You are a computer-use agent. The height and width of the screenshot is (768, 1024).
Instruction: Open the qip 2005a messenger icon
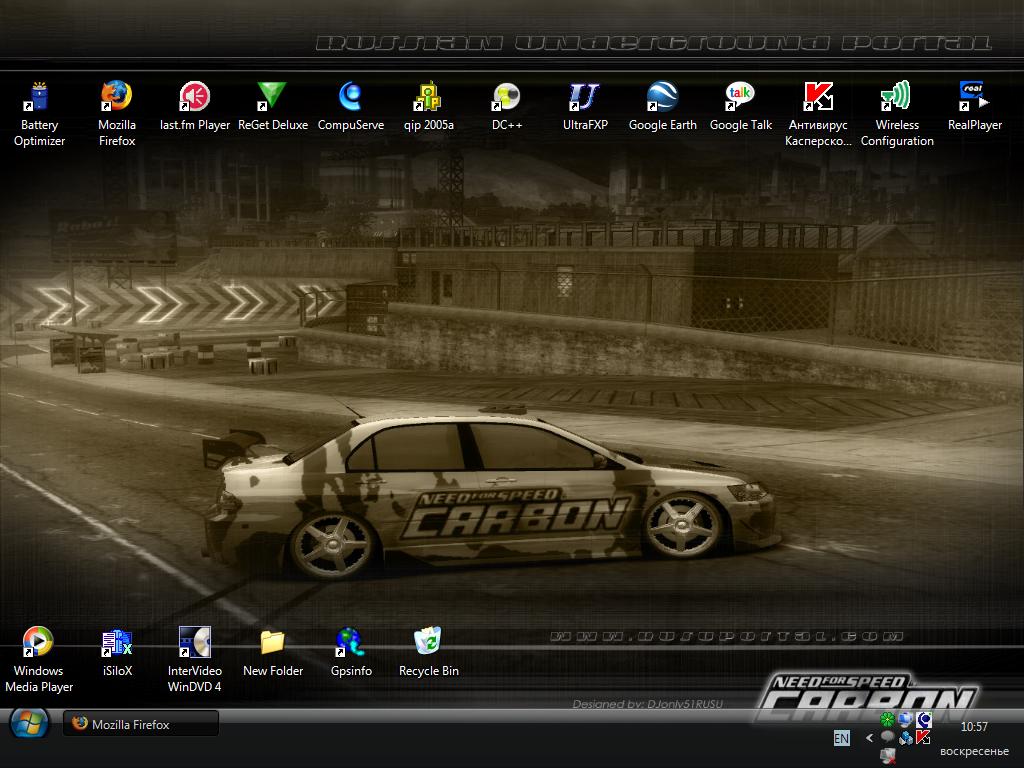coord(428,97)
